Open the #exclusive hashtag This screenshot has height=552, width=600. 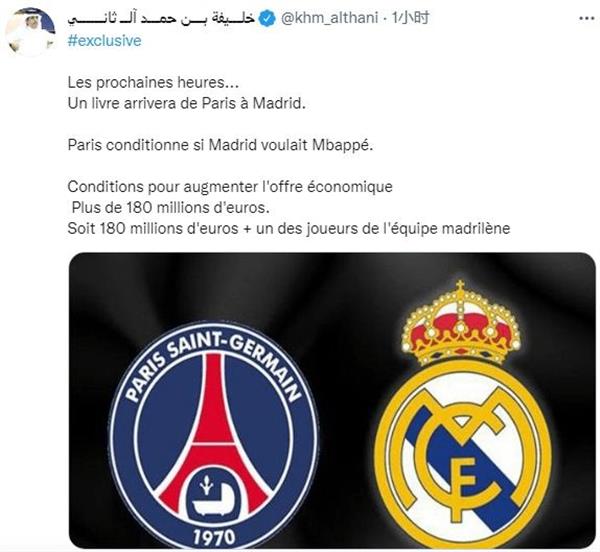point(104,41)
